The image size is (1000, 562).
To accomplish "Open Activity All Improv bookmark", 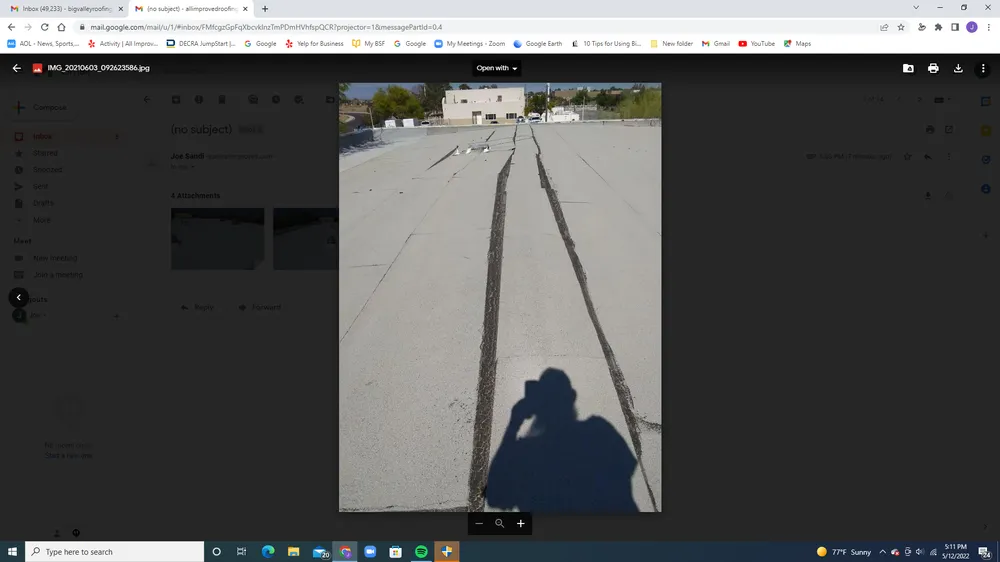I will coord(123,43).
